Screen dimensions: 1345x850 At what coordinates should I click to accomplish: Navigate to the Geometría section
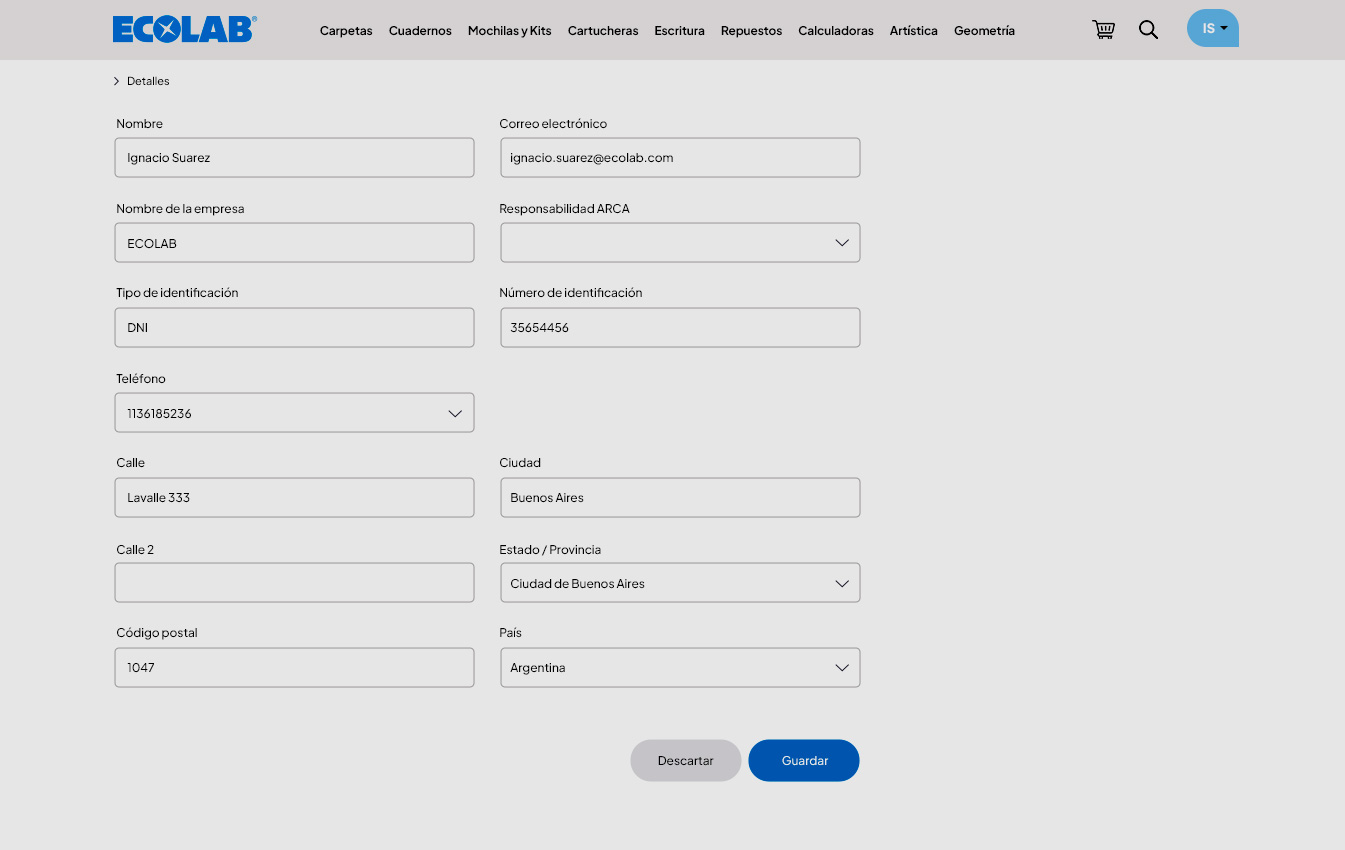984,31
